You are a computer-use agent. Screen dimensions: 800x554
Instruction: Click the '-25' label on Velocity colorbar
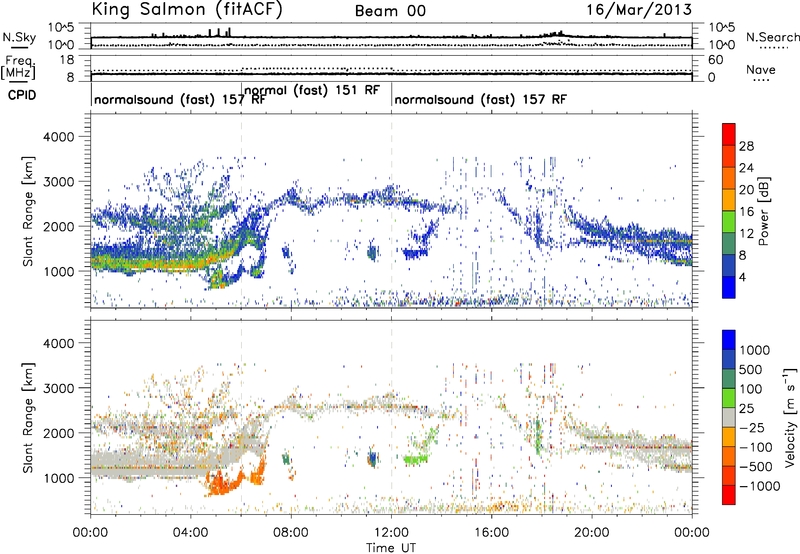[753, 428]
